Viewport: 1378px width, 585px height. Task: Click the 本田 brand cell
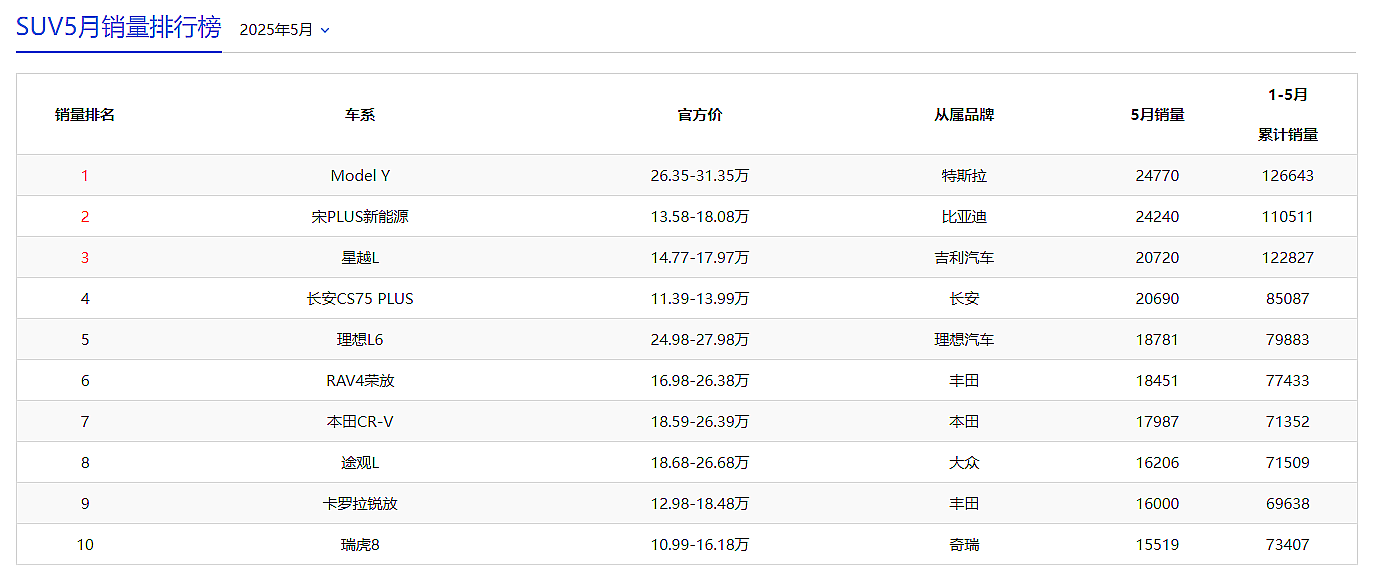point(964,422)
